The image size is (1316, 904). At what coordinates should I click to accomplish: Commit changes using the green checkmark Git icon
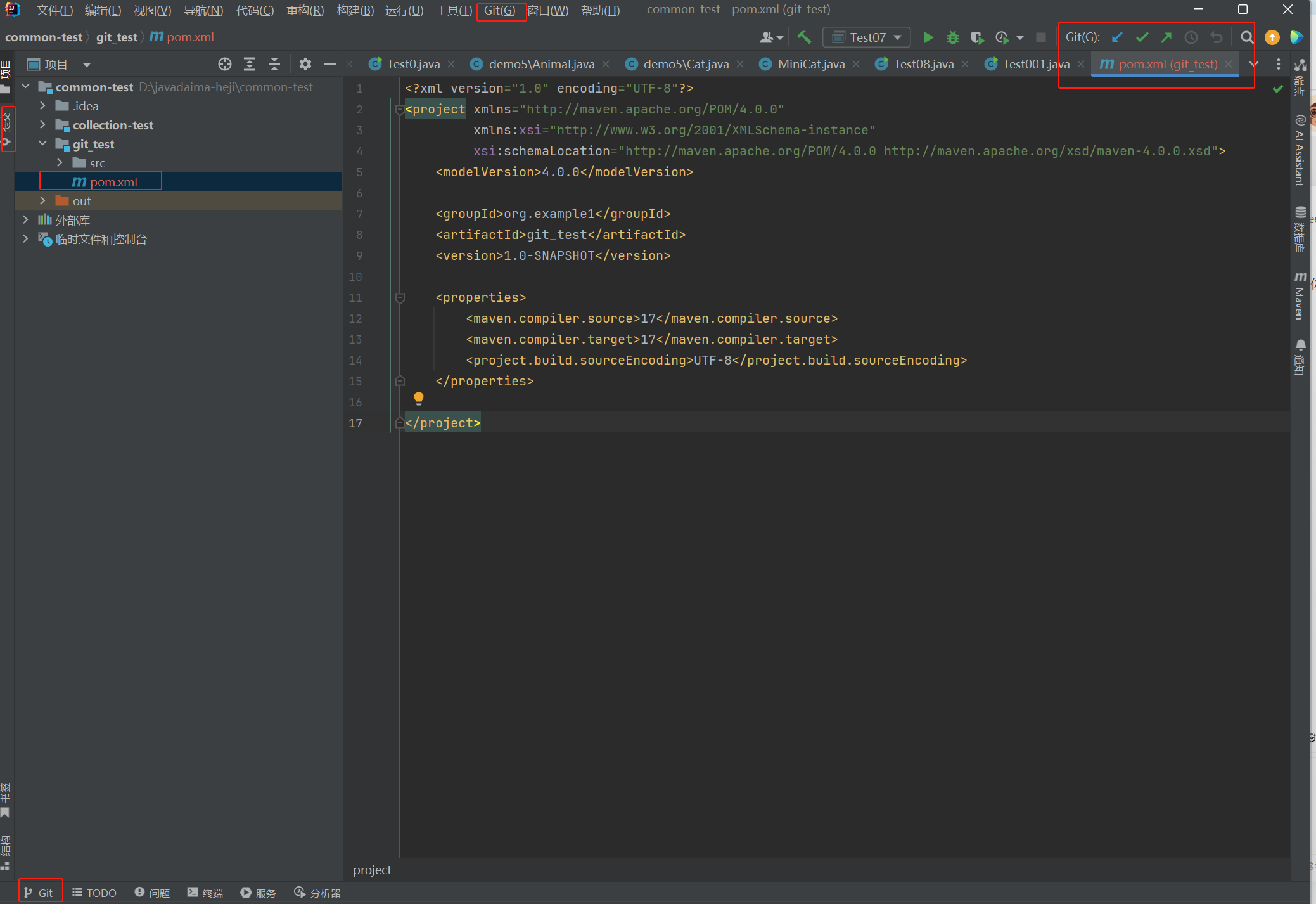(x=1142, y=37)
